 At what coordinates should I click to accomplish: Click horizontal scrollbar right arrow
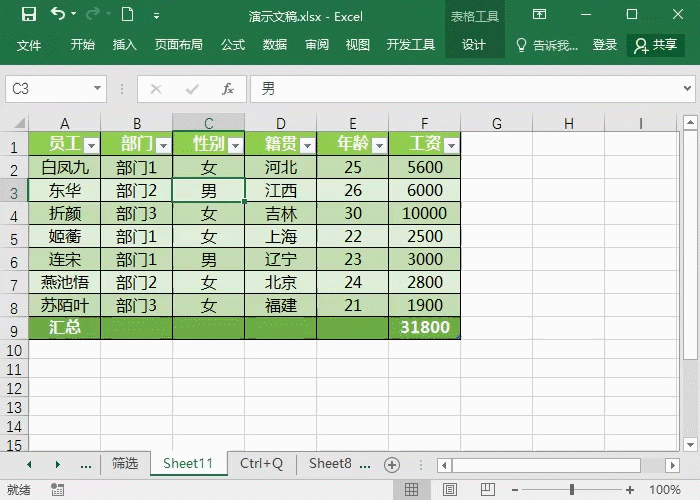tap(672, 466)
